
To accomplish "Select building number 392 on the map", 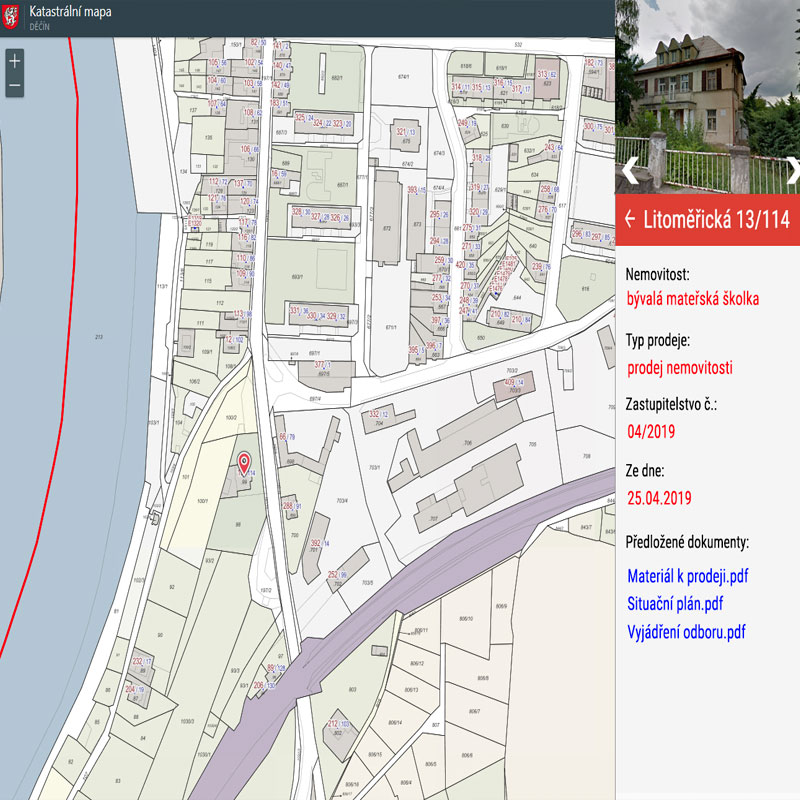I will pyautogui.click(x=315, y=543).
